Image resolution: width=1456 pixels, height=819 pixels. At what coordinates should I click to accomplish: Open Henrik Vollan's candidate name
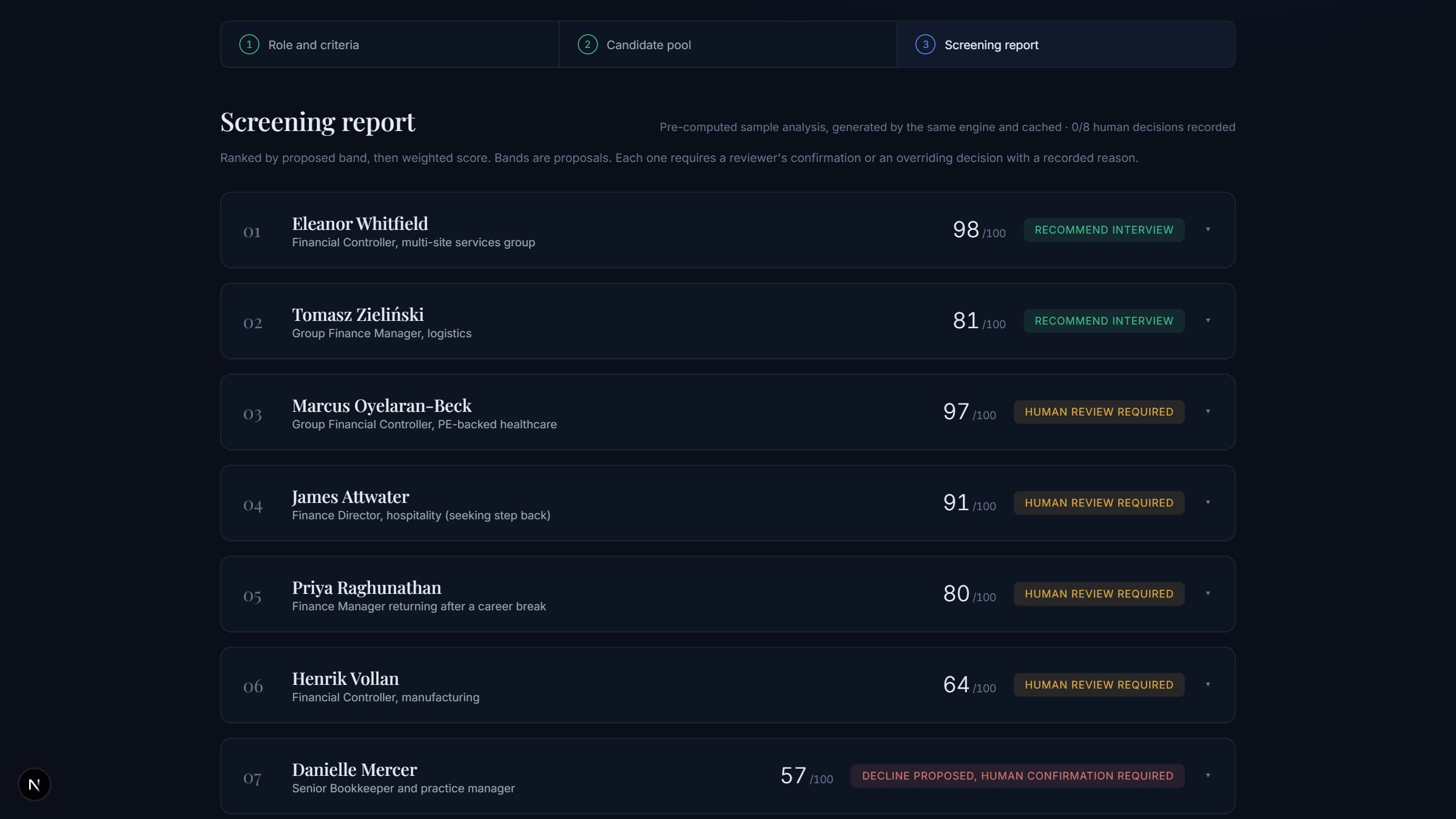pyautogui.click(x=345, y=678)
